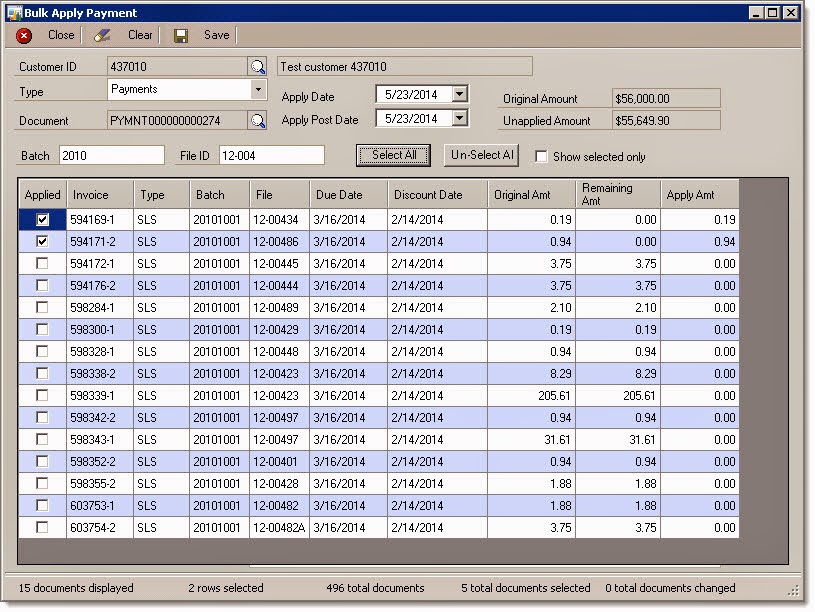Click the Bulk Apply Payment title icon
The image size is (815, 612).
click(x=14, y=13)
